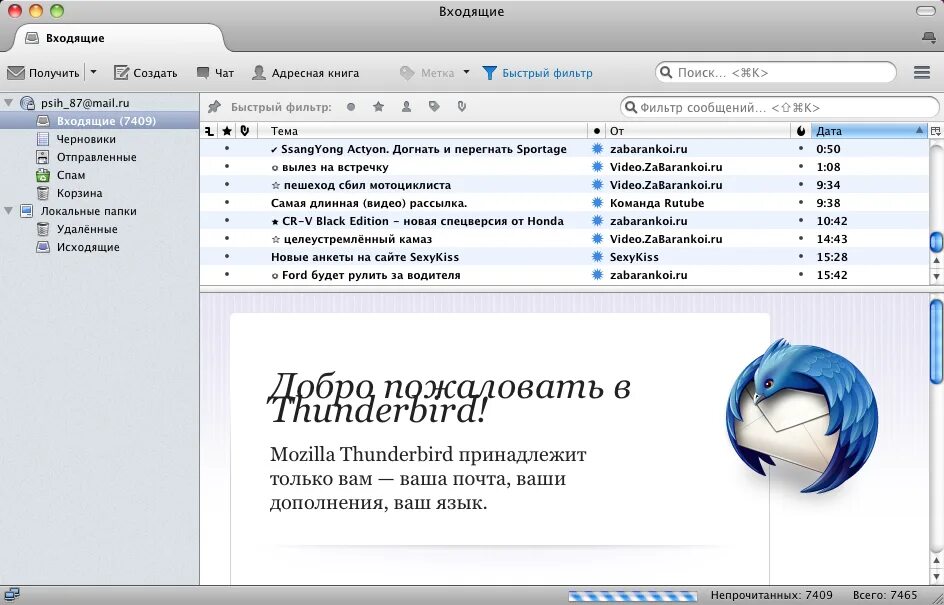The width and height of the screenshot is (944, 605).
Task: Click the Получить mail envelope button
Action: 43,73
